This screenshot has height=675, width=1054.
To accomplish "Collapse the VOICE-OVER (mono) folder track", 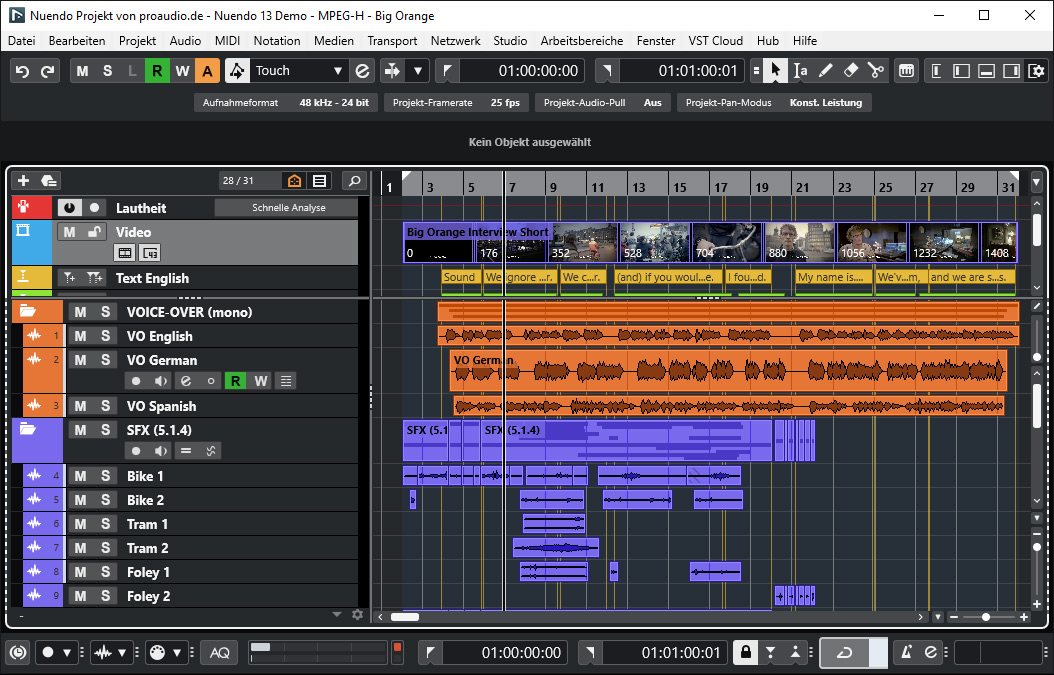I will click(27, 312).
